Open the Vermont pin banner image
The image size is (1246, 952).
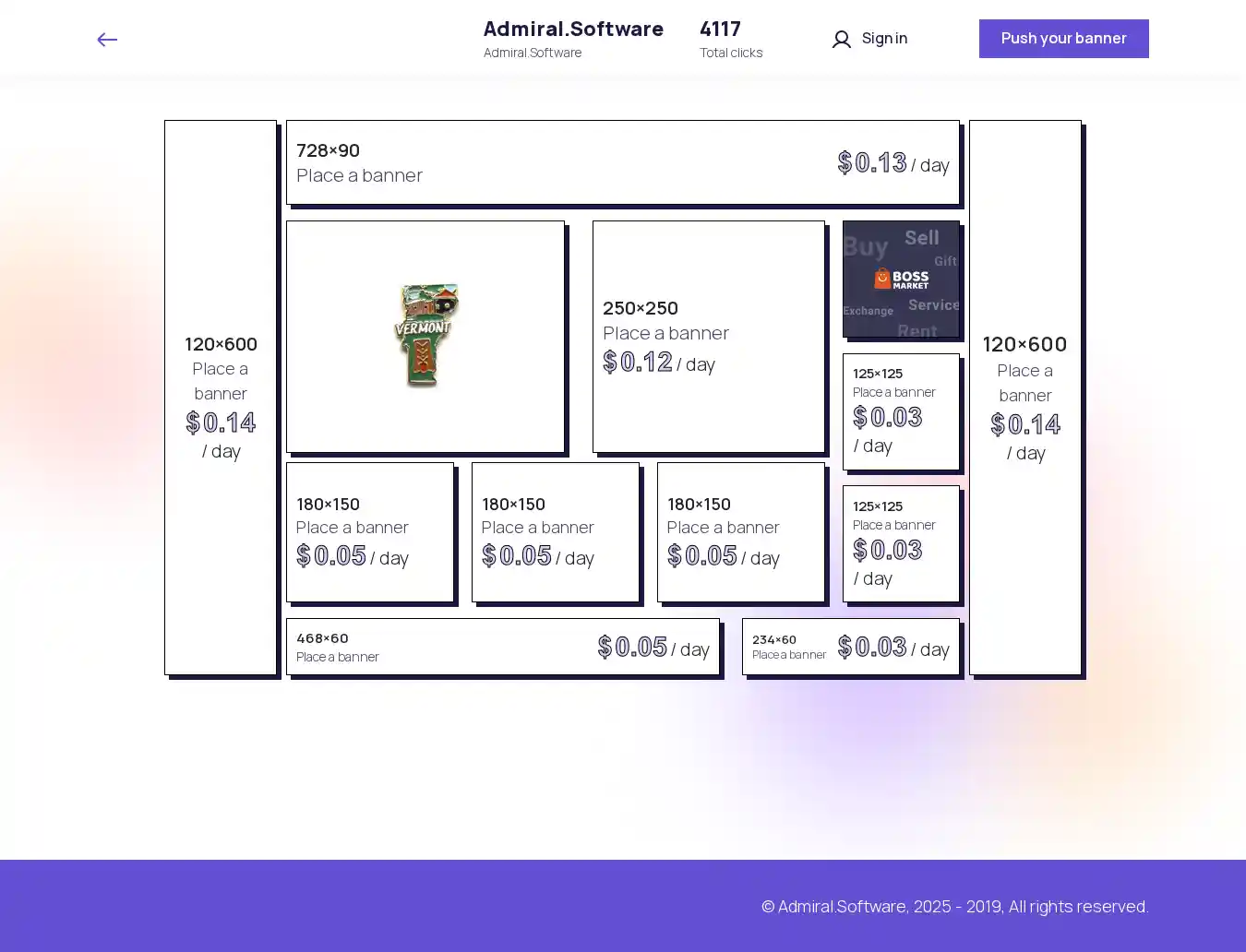click(425, 337)
